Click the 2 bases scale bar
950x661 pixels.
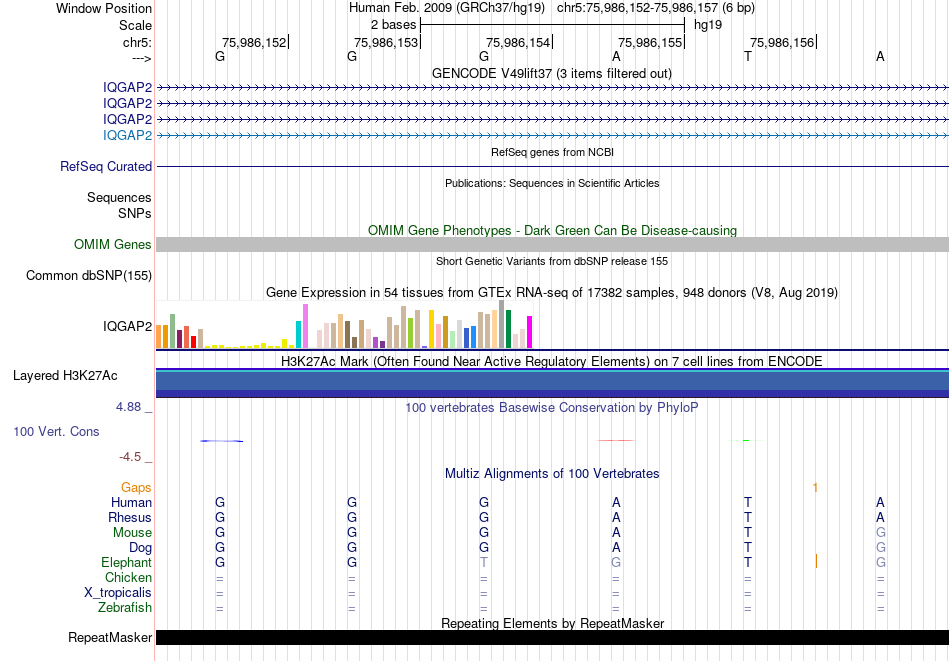[553, 25]
